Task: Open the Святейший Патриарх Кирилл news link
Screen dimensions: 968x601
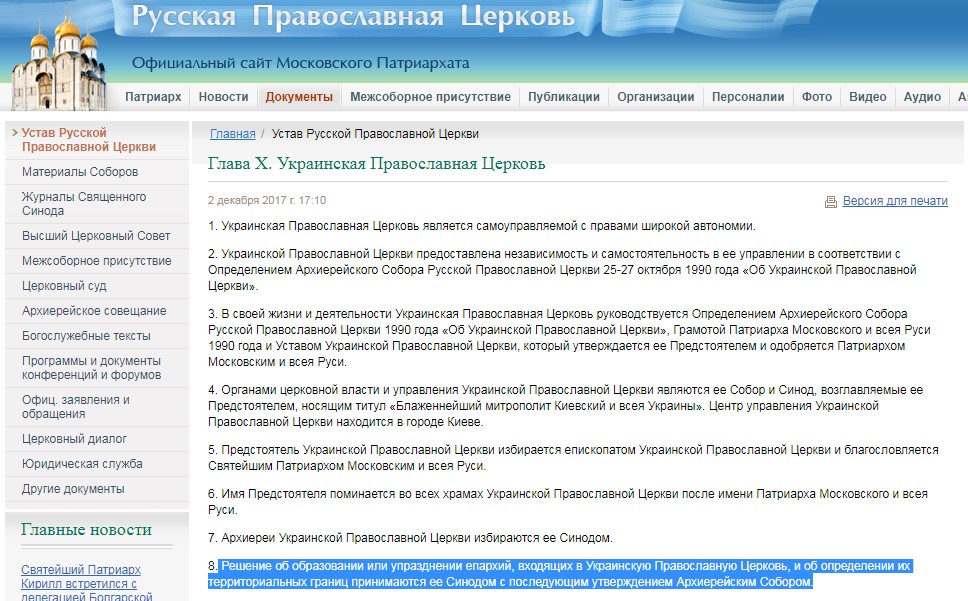Action: point(81,577)
